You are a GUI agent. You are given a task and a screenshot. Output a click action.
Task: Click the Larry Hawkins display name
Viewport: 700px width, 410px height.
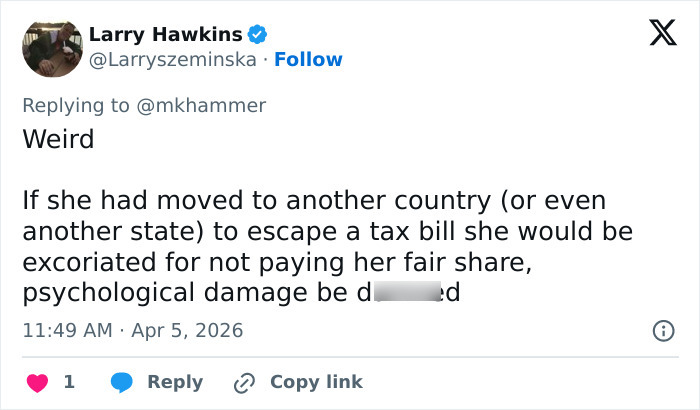pos(166,35)
